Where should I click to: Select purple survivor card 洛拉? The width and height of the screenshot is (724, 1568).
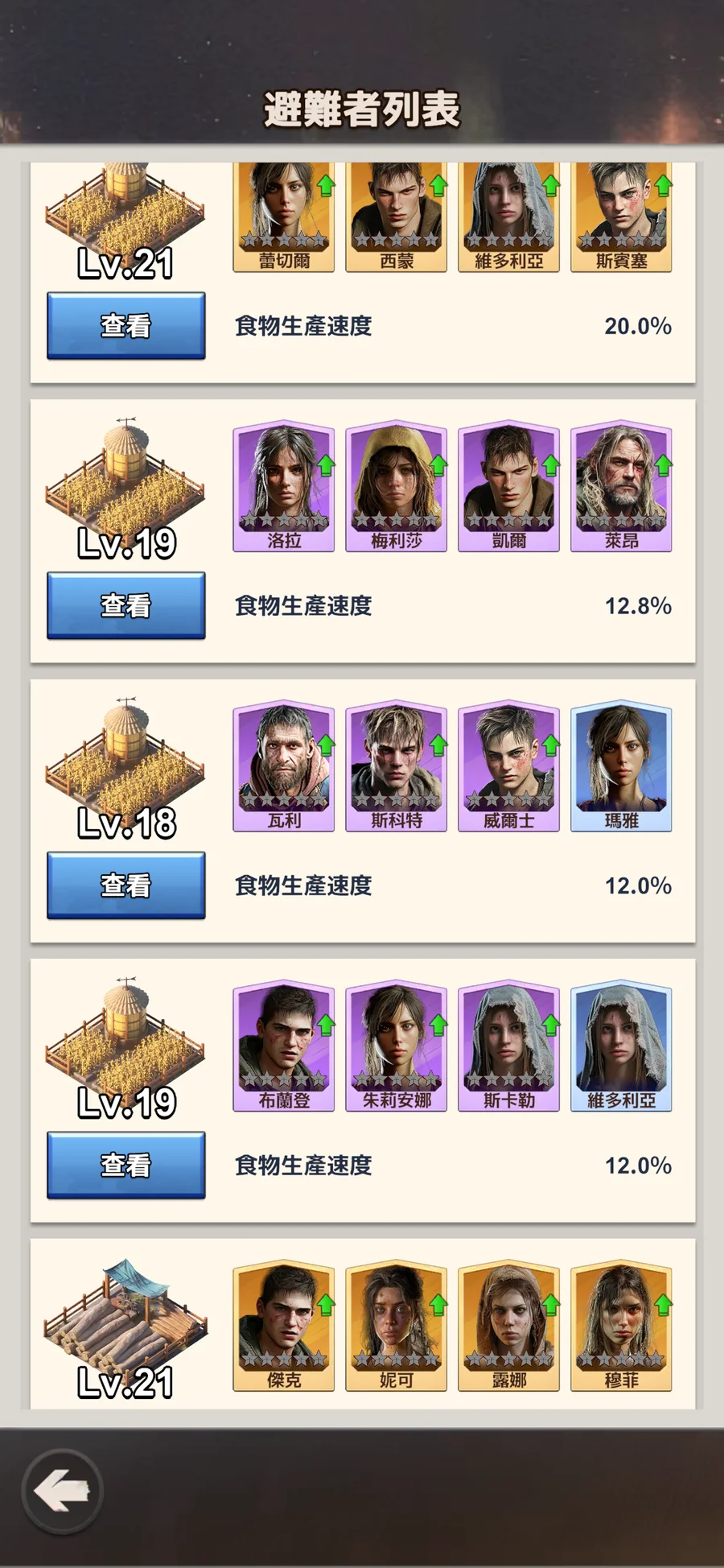(284, 485)
